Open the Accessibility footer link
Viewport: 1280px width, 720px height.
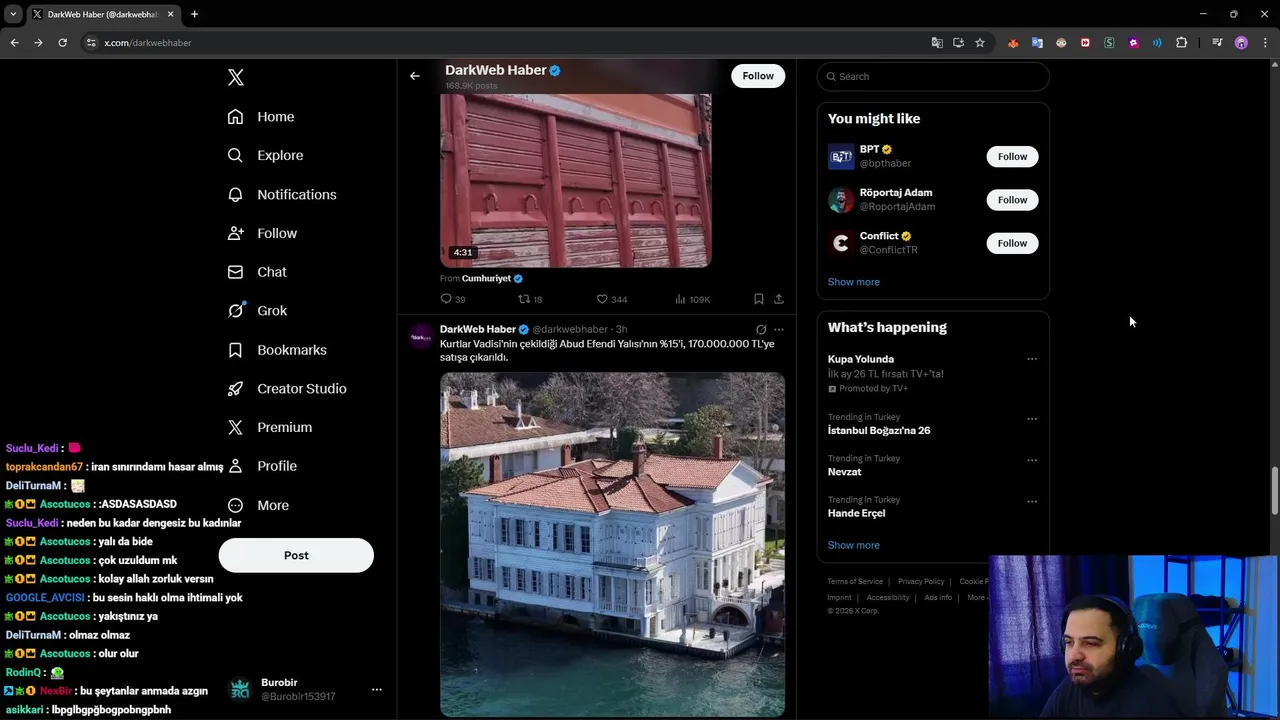click(x=888, y=597)
